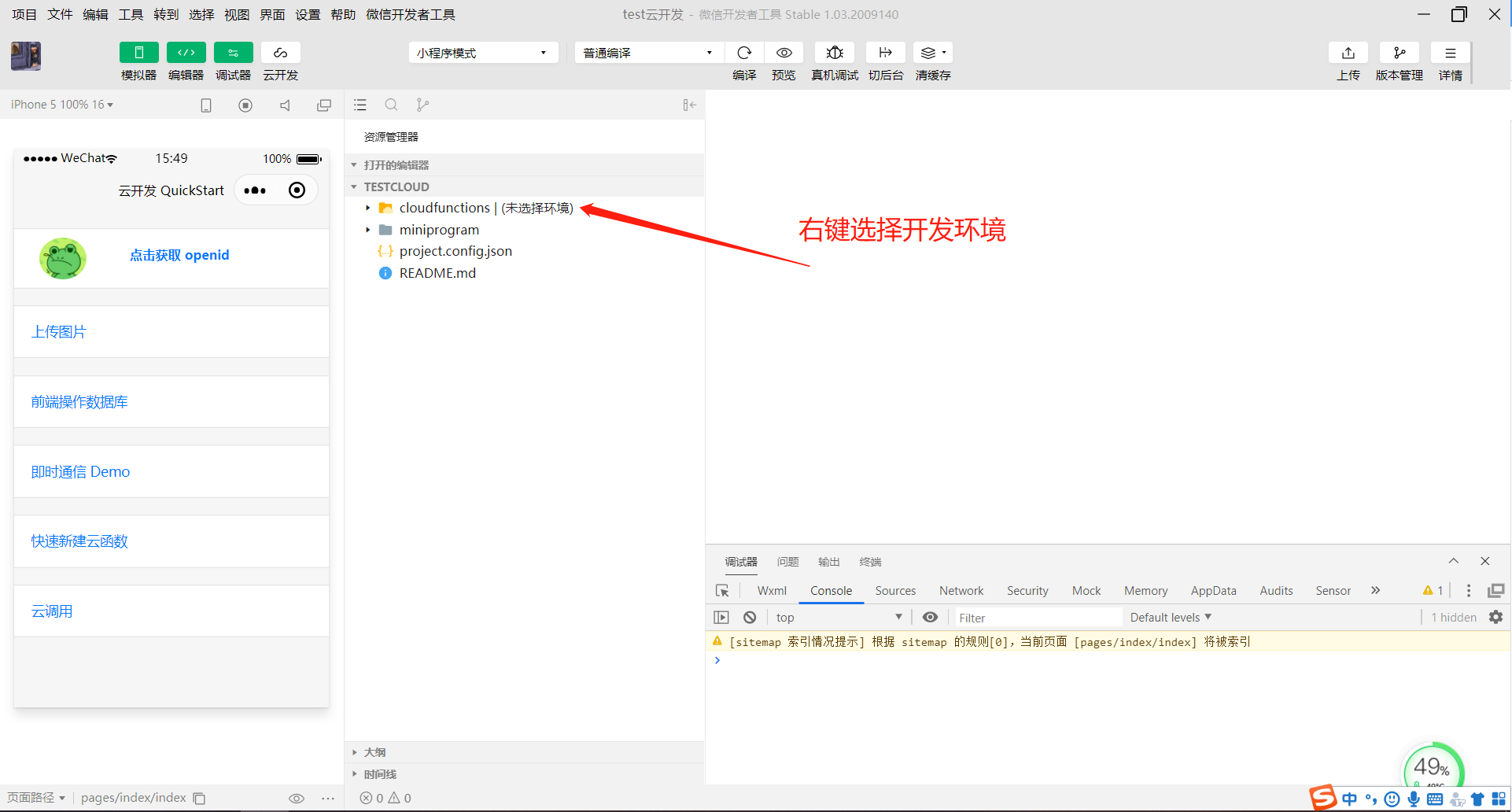Screen dimensions: 1512x812
Task: Open the 设置 menu
Action: click(x=308, y=14)
